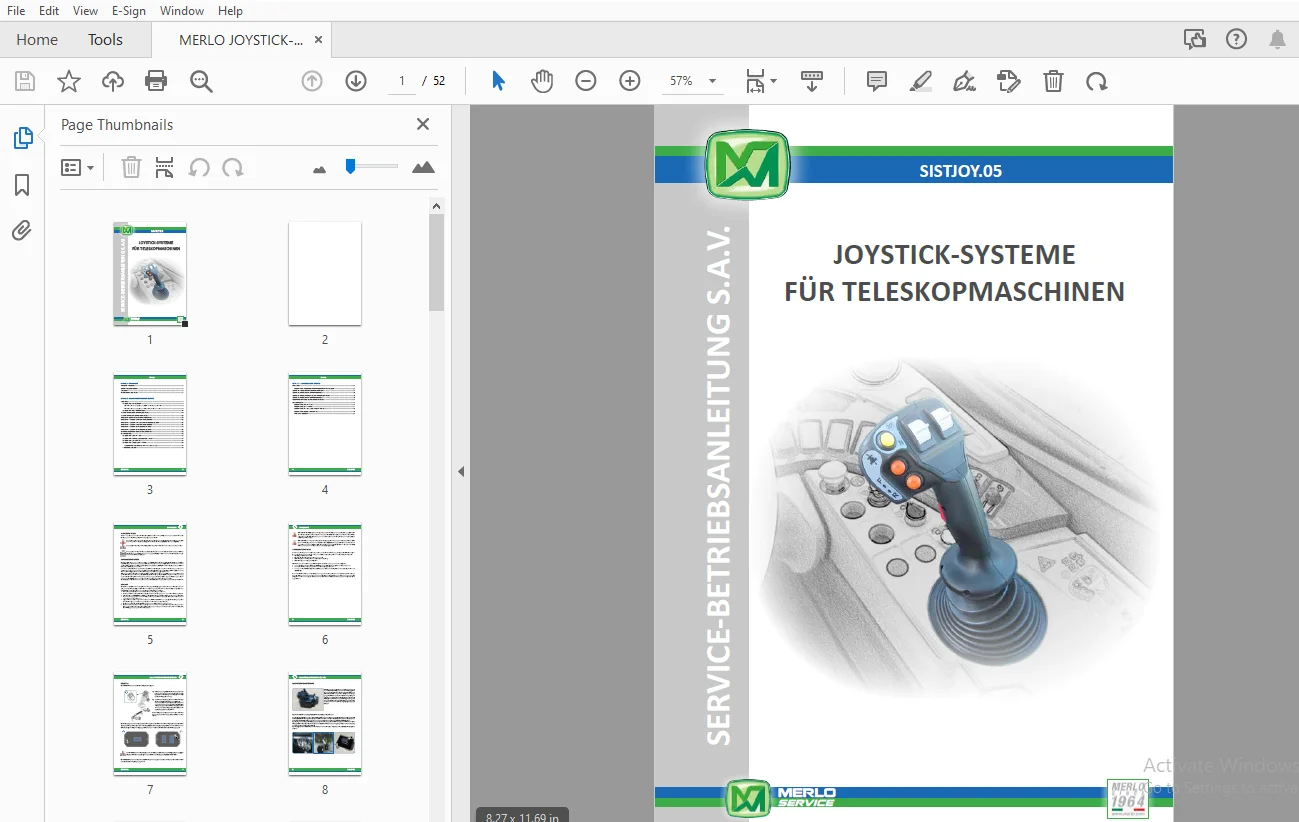This screenshot has width=1299, height=822.
Task: Click the thumbnails panel scrollbar thumb
Action: pos(437,262)
